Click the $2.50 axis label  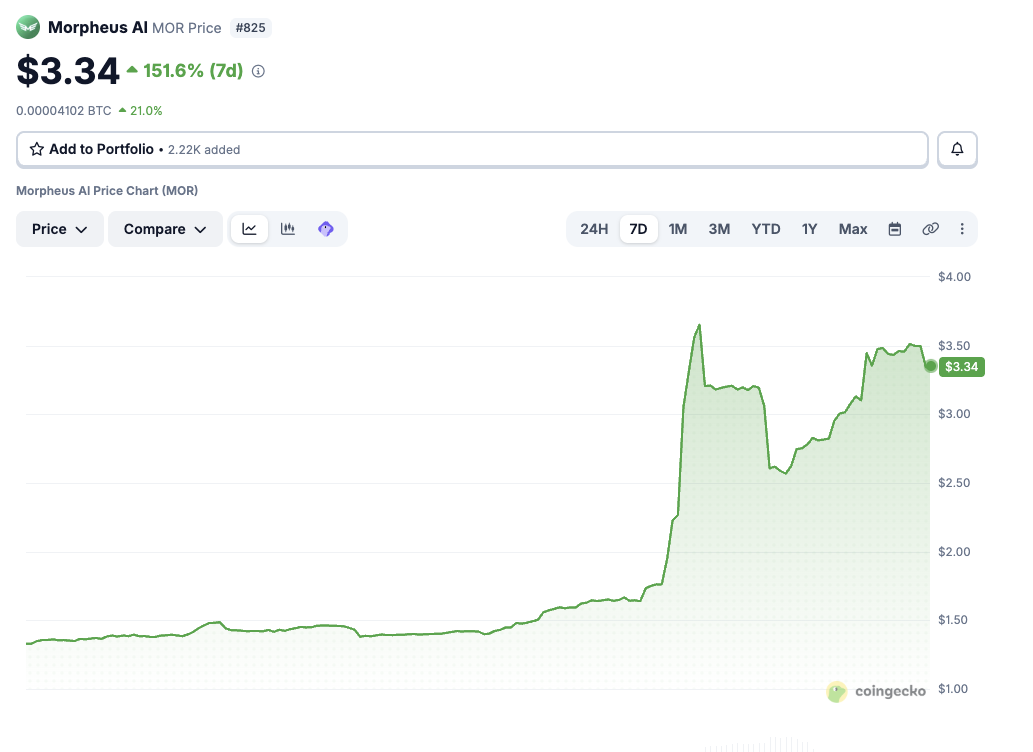pyautogui.click(x=954, y=483)
